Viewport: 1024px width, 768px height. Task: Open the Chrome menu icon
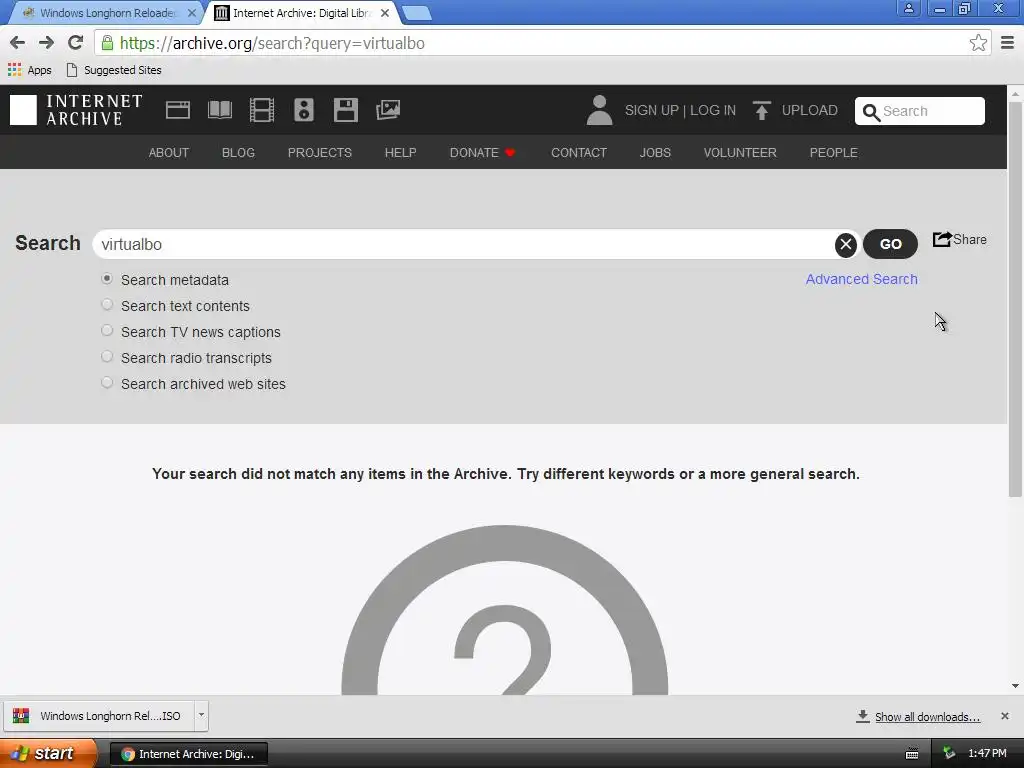click(1008, 43)
